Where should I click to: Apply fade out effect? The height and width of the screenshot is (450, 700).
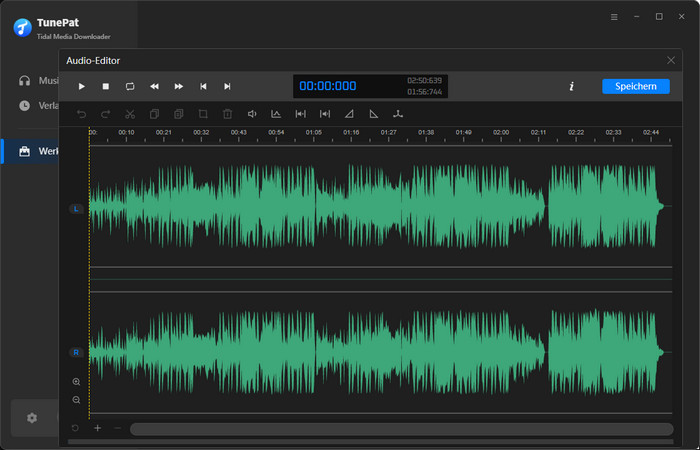[x=374, y=114]
